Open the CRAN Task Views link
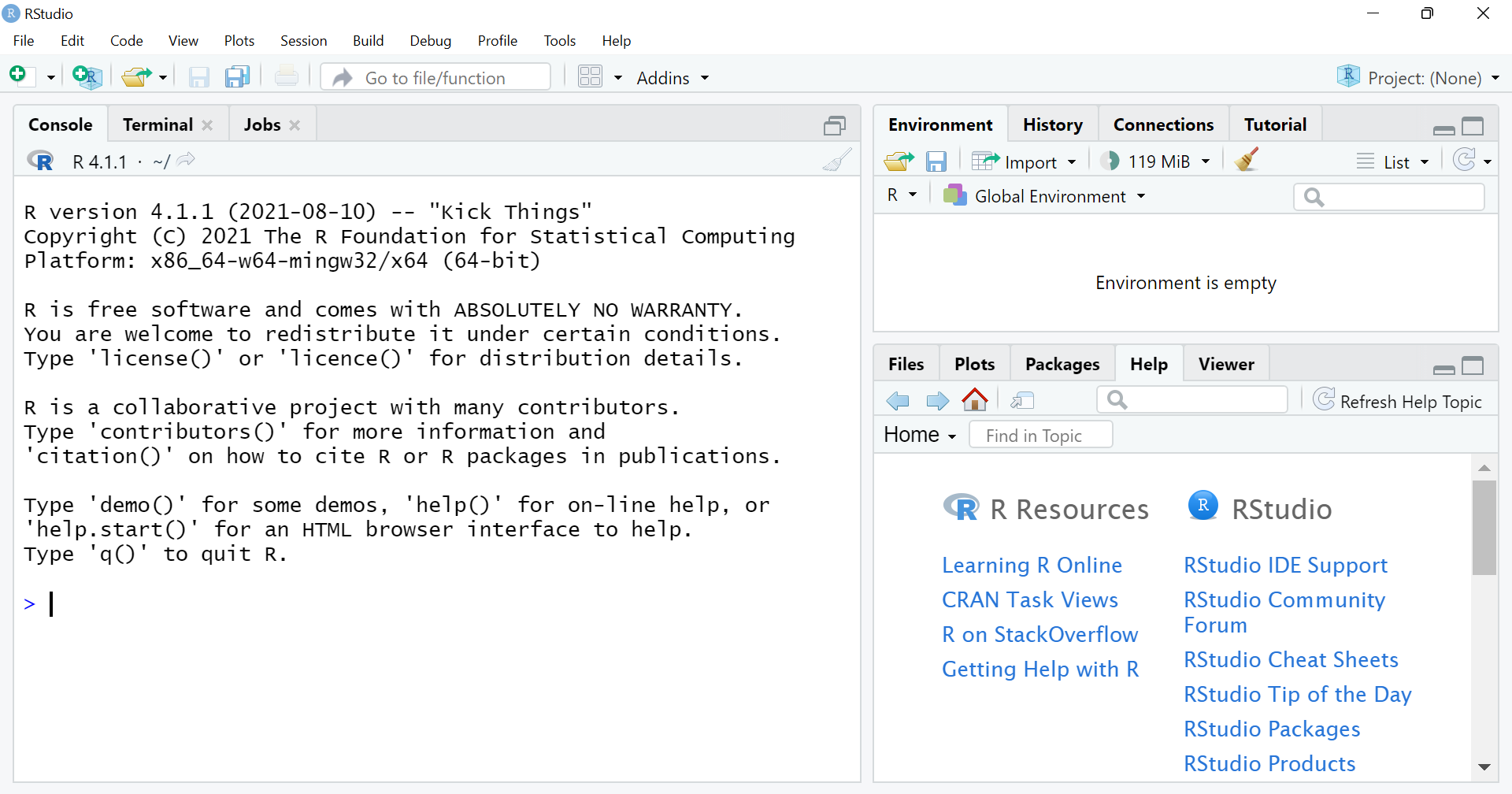 tap(1029, 599)
